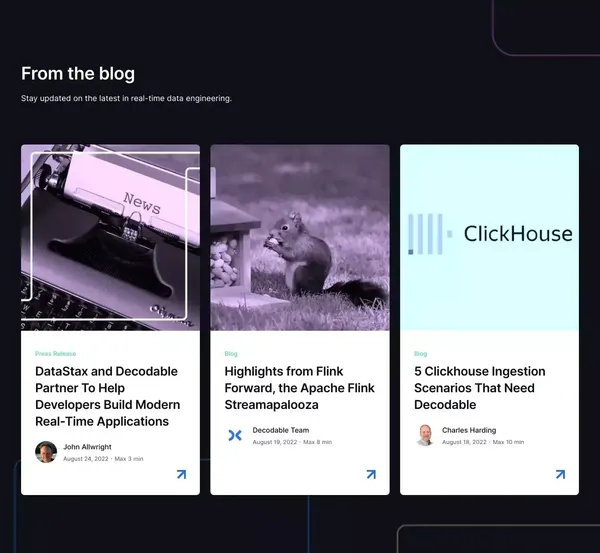Click the John Allwright author name

tap(87, 447)
